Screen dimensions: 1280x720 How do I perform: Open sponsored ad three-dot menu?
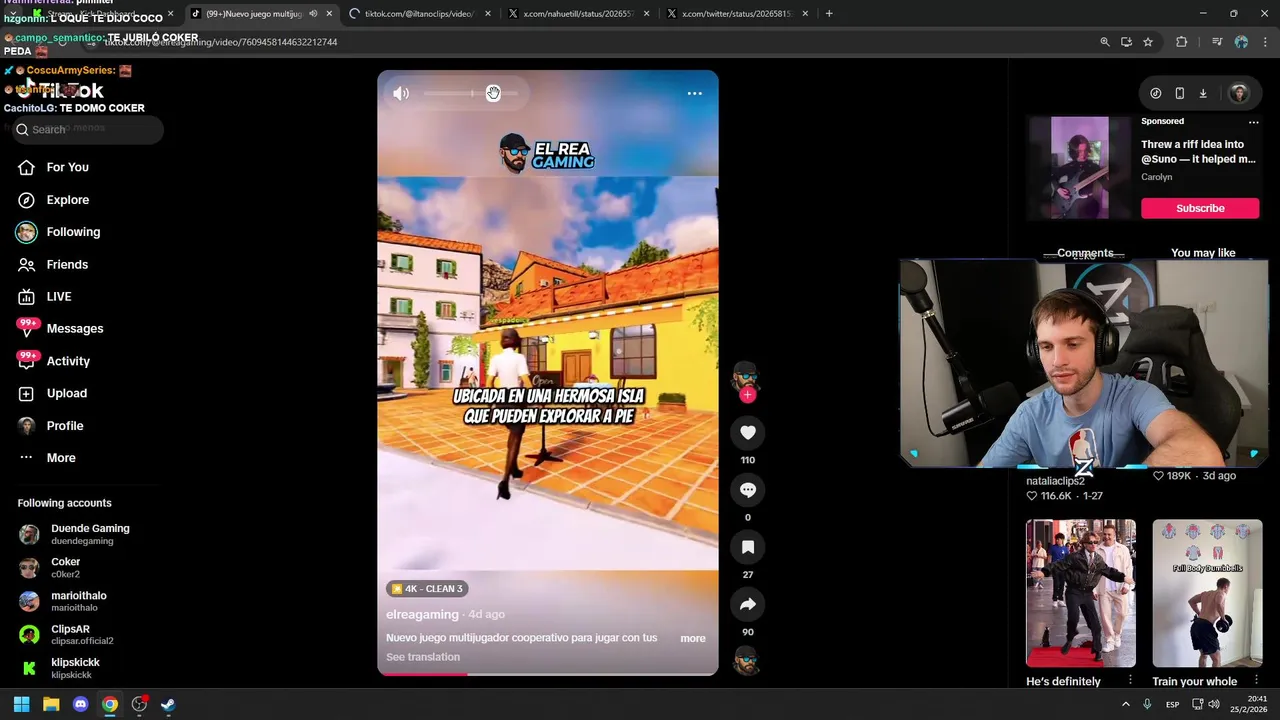(x=1253, y=122)
